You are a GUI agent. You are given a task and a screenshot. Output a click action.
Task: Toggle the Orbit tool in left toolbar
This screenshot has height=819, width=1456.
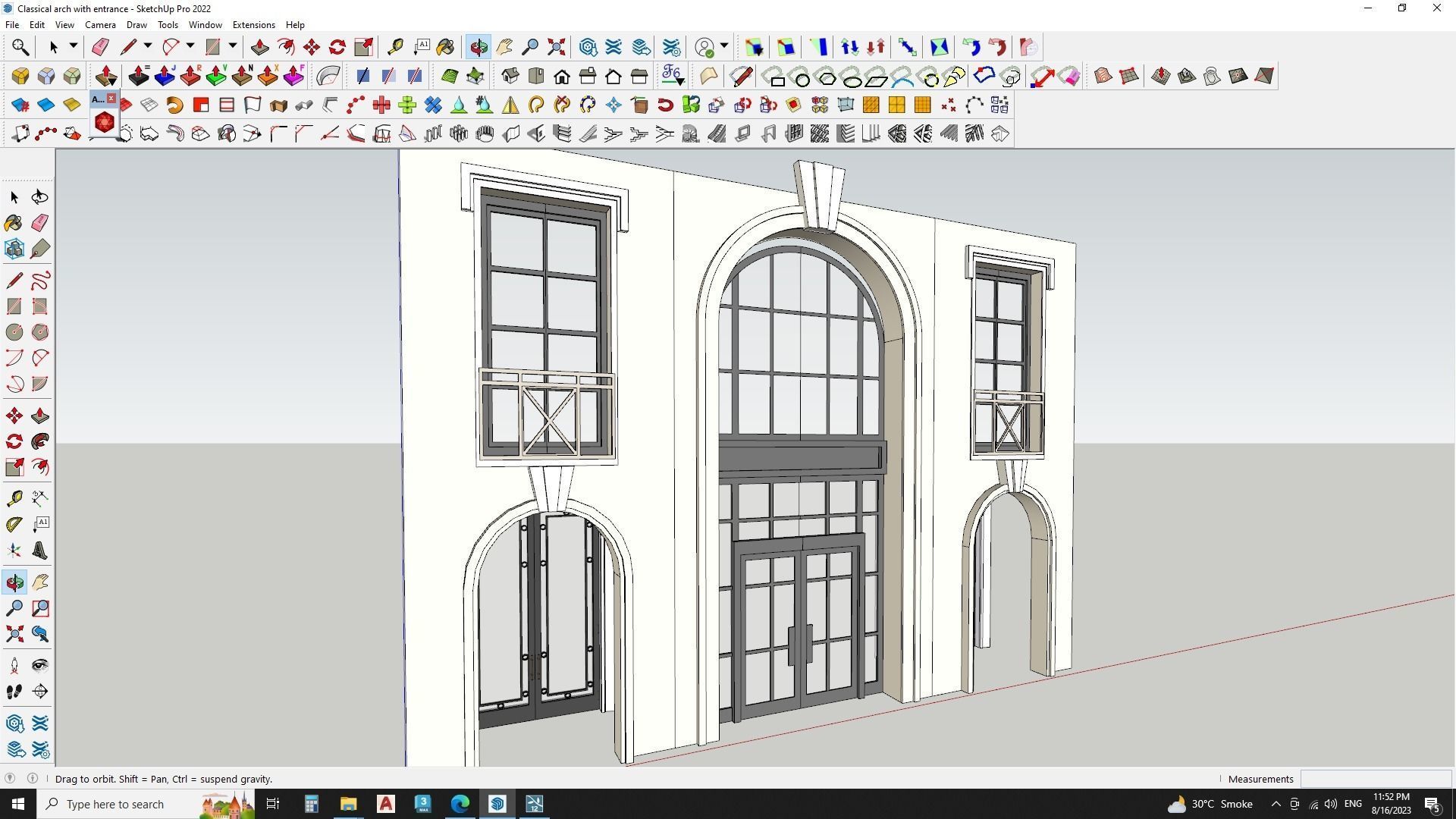[x=14, y=582]
